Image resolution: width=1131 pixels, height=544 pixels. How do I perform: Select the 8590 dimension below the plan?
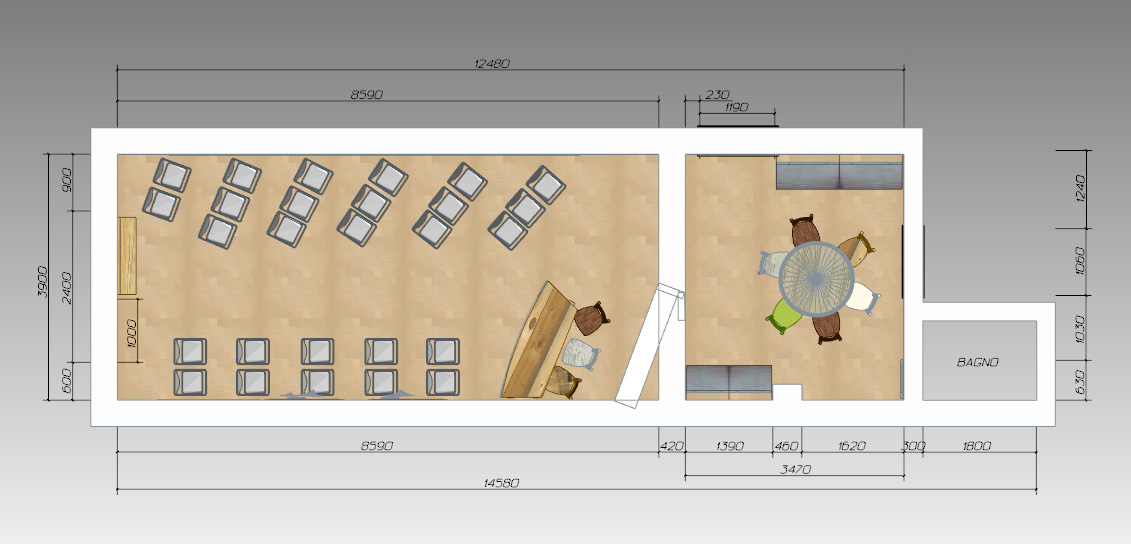tap(377, 446)
